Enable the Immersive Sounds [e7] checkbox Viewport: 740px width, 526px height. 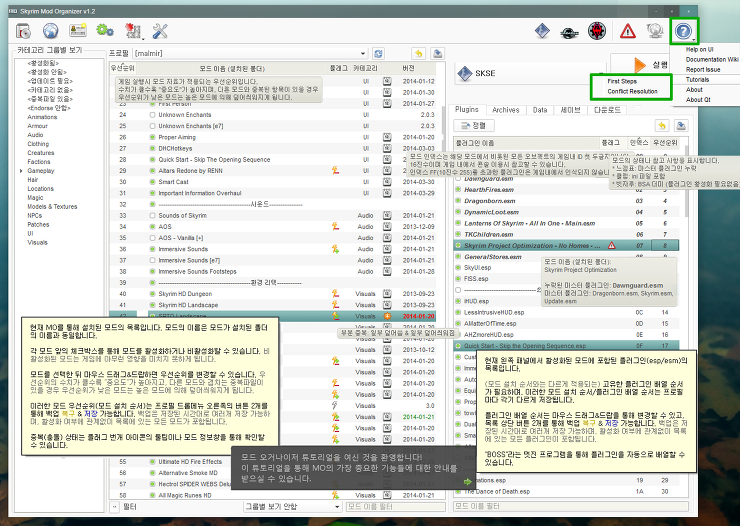coord(152,260)
